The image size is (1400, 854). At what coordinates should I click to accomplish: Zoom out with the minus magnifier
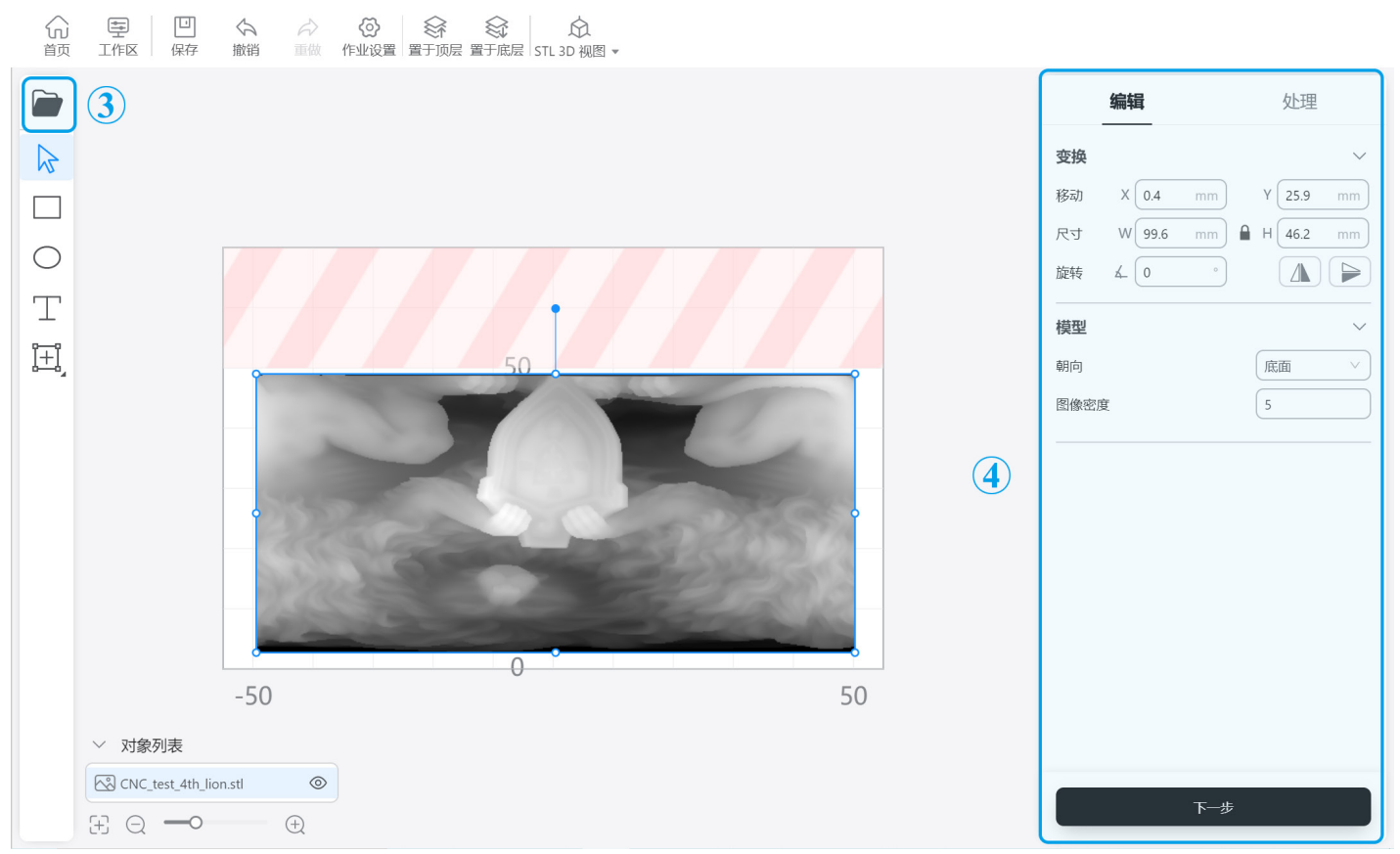tap(136, 825)
